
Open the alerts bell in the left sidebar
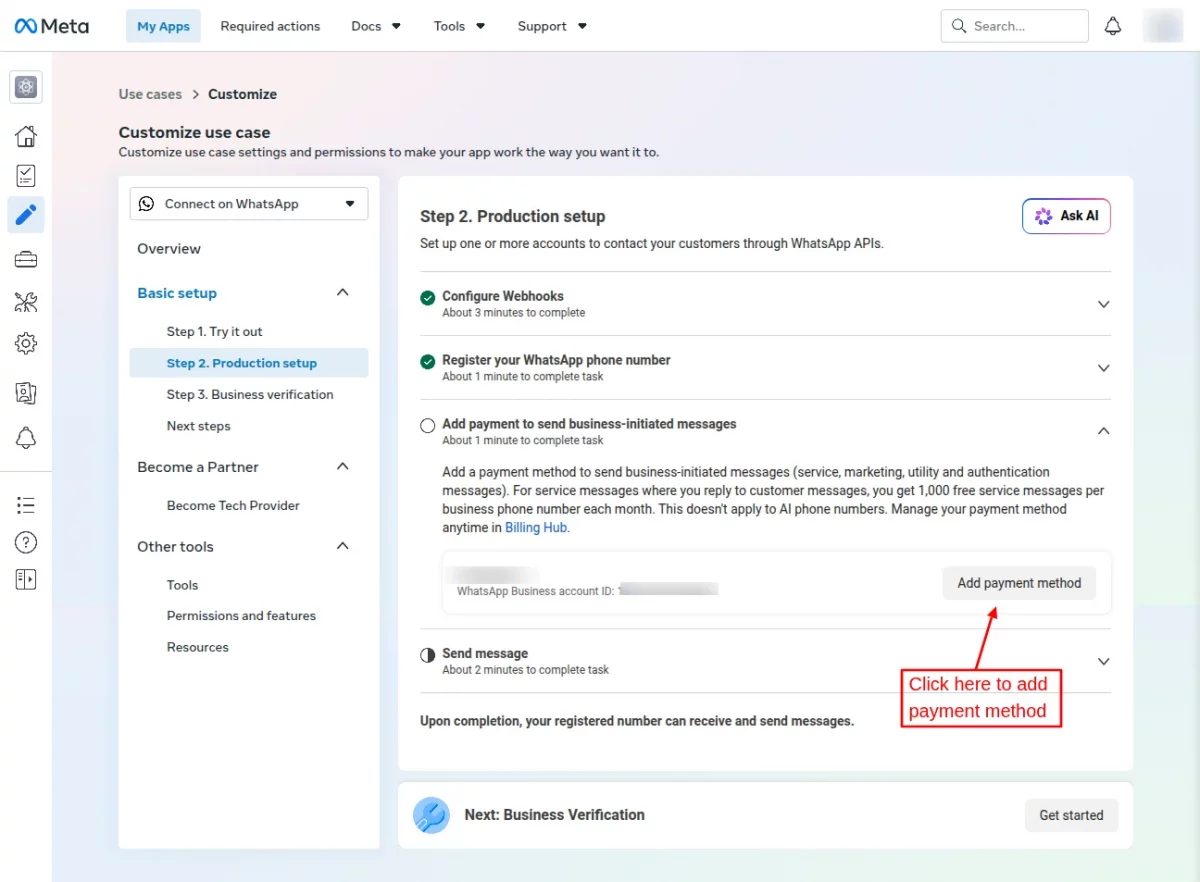tap(26, 437)
